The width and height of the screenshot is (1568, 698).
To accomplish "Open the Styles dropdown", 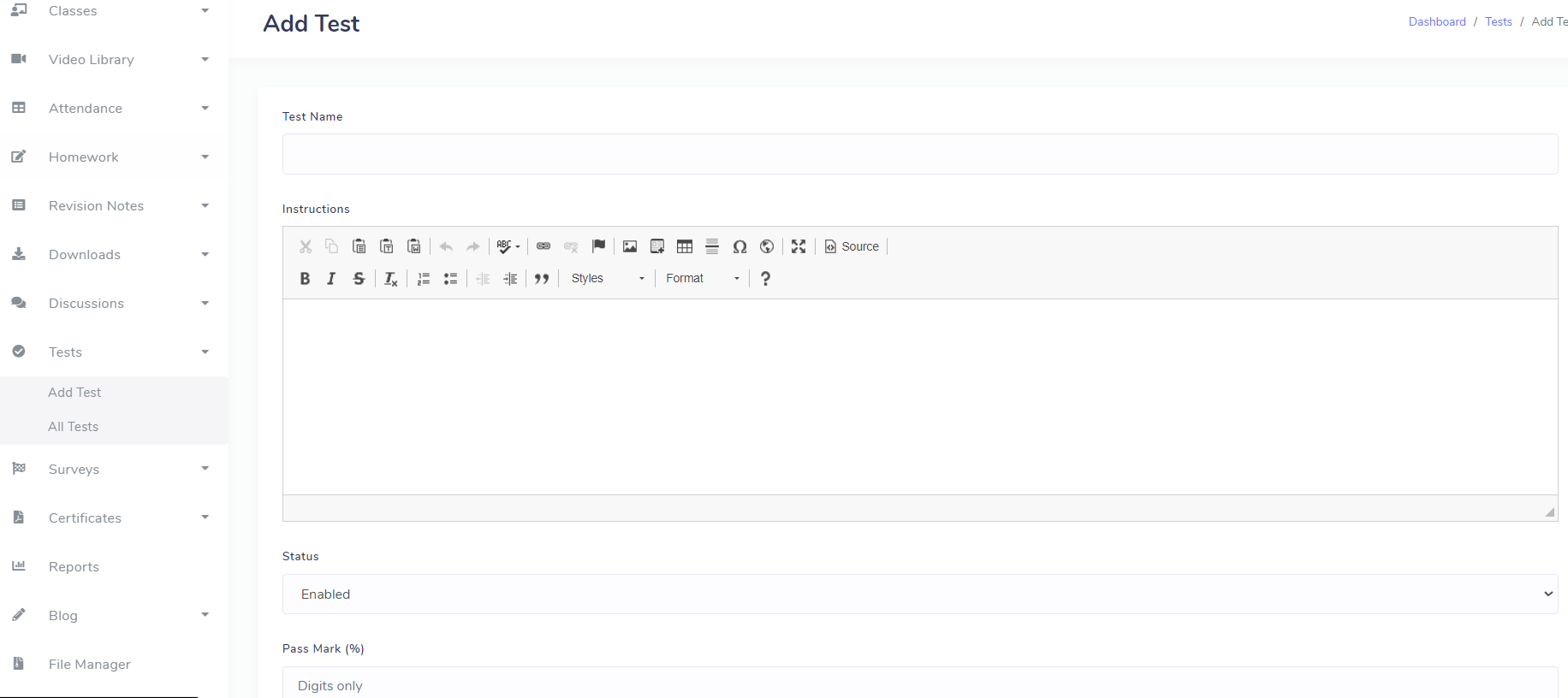I will [608, 279].
